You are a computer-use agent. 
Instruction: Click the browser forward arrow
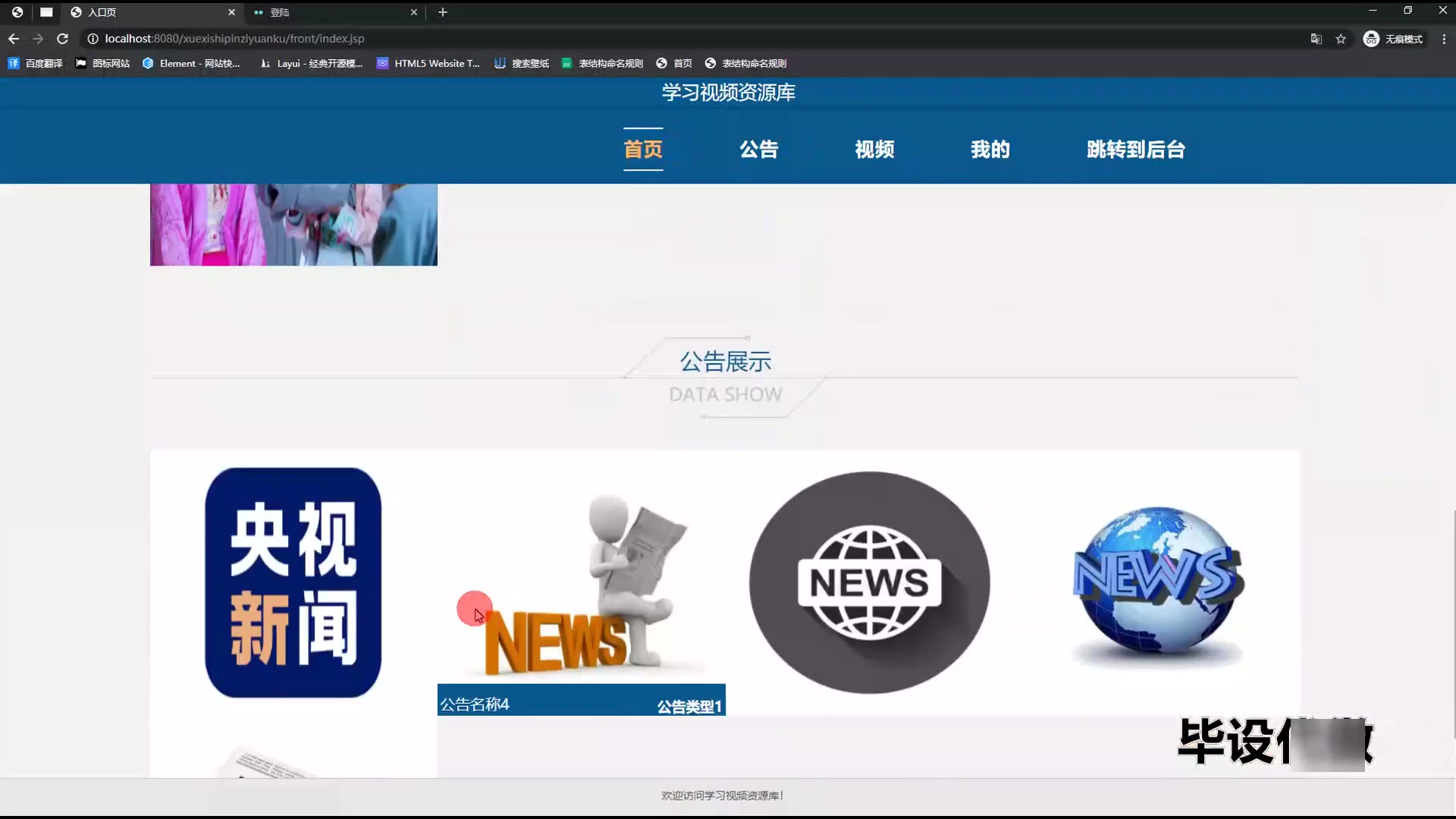click(38, 39)
